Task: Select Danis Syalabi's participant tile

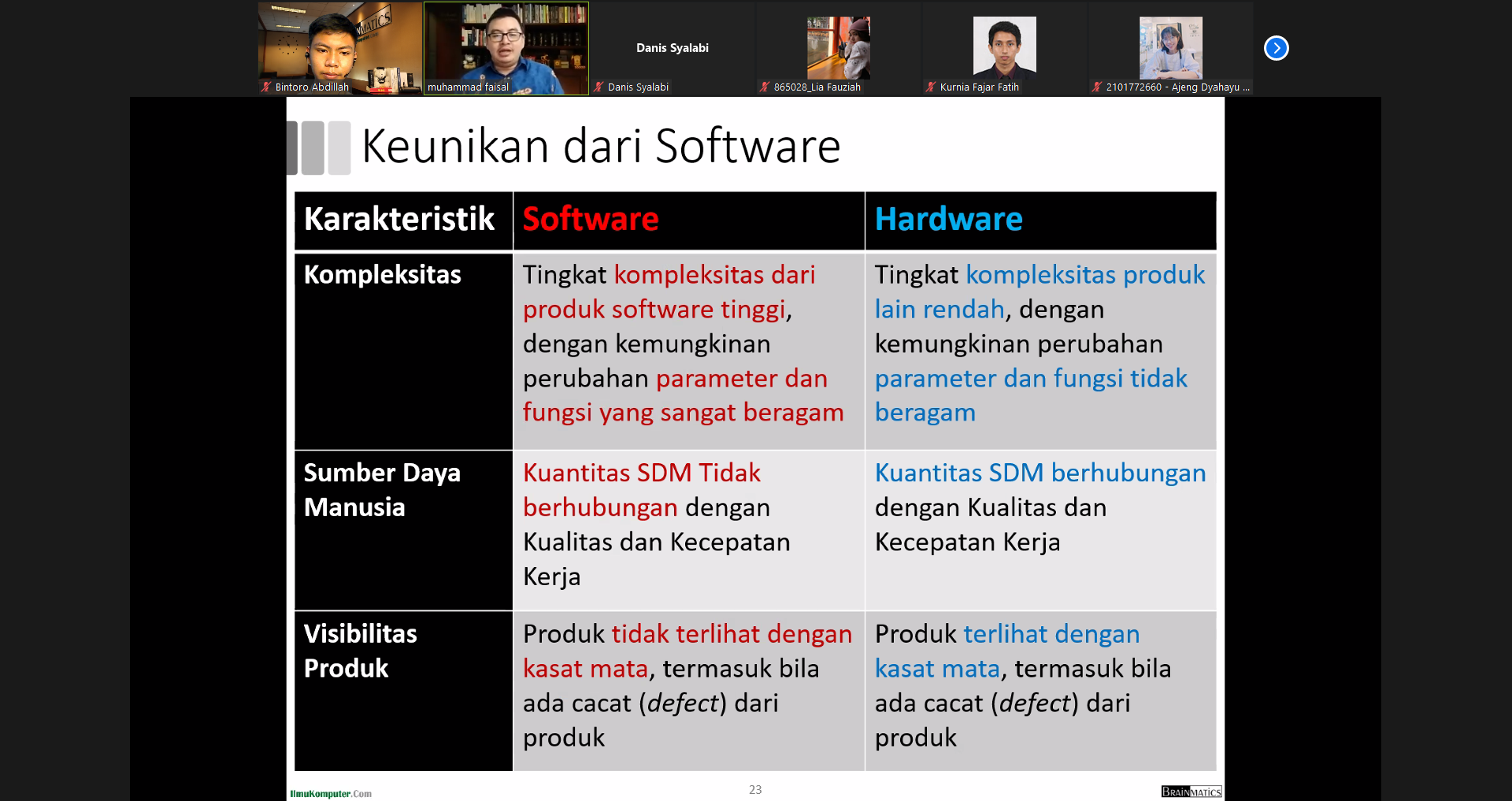Action: point(672,48)
